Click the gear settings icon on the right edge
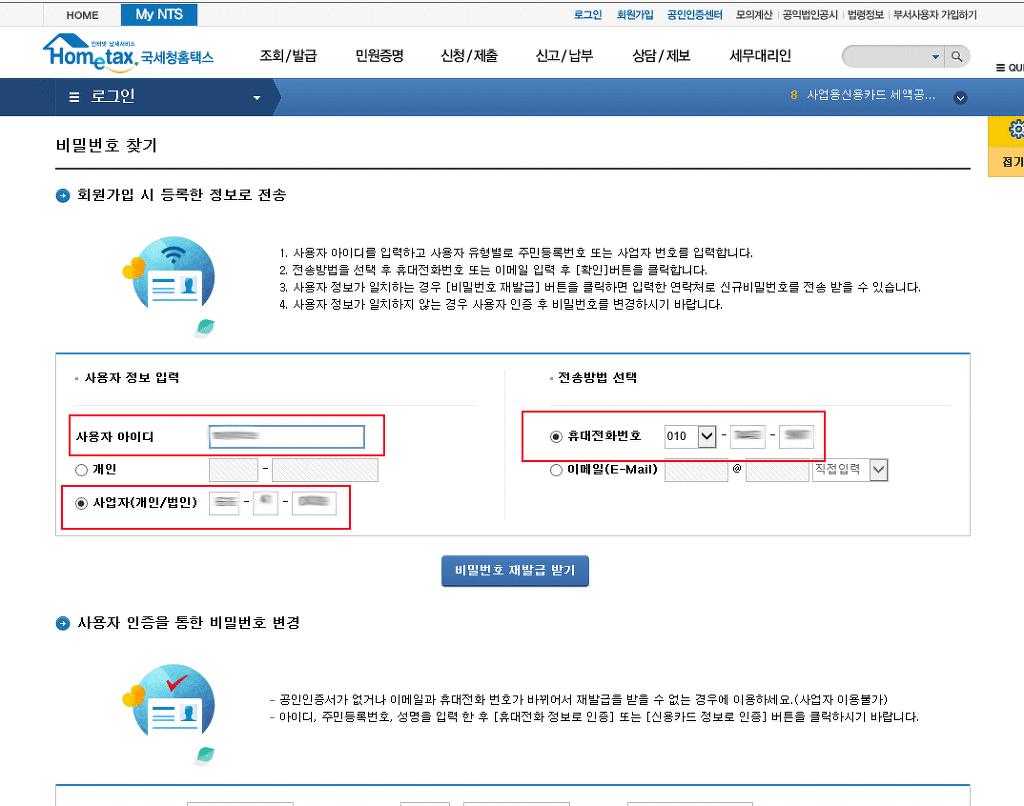This screenshot has width=1024, height=806. 1016,129
